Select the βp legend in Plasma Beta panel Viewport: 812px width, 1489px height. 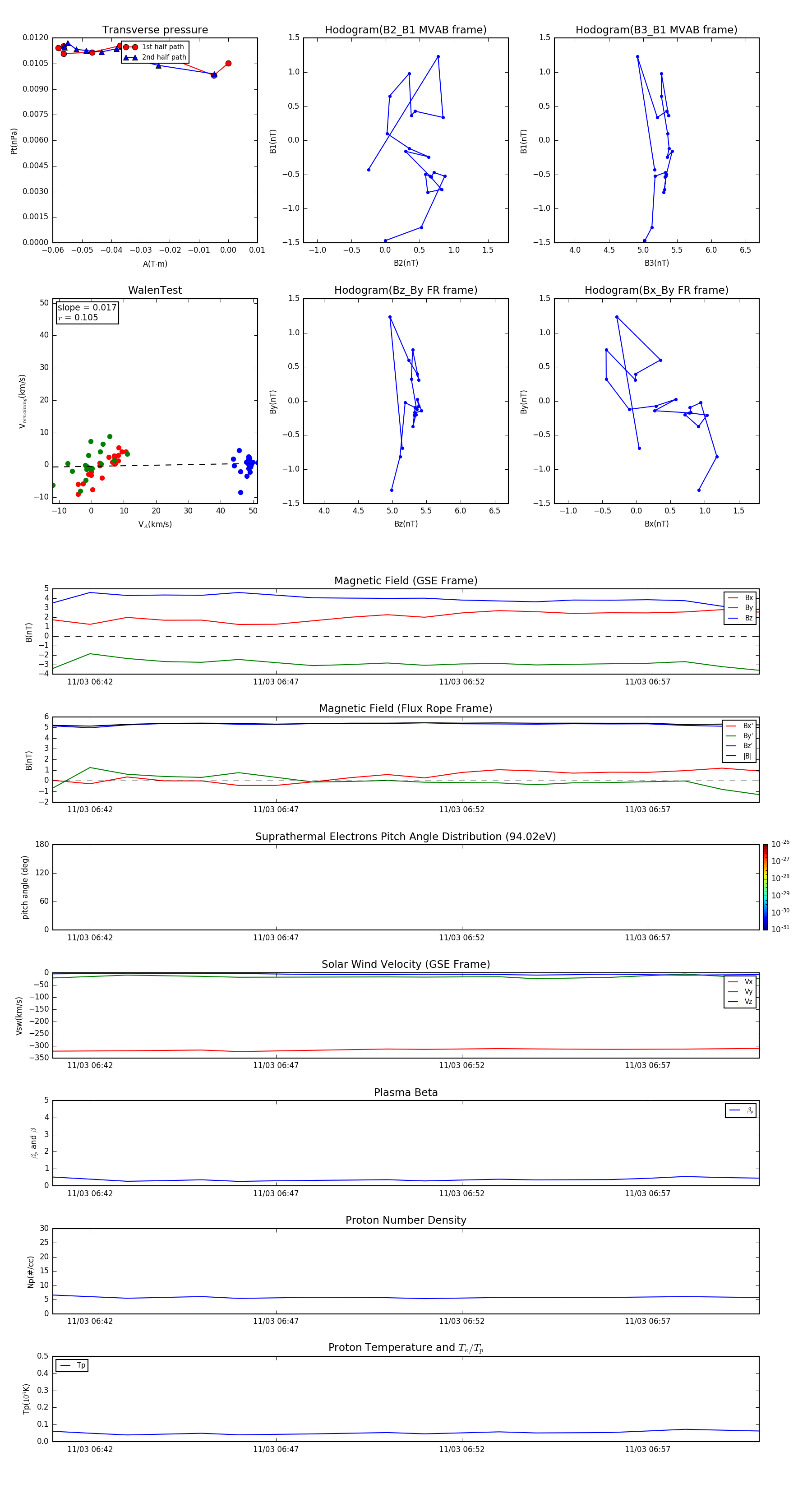coord(741,1110)
